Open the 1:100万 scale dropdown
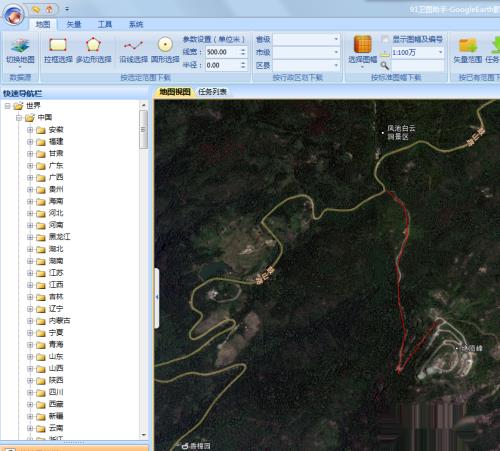Viewport: 500px width, 451px height. (x=418, y=52)
